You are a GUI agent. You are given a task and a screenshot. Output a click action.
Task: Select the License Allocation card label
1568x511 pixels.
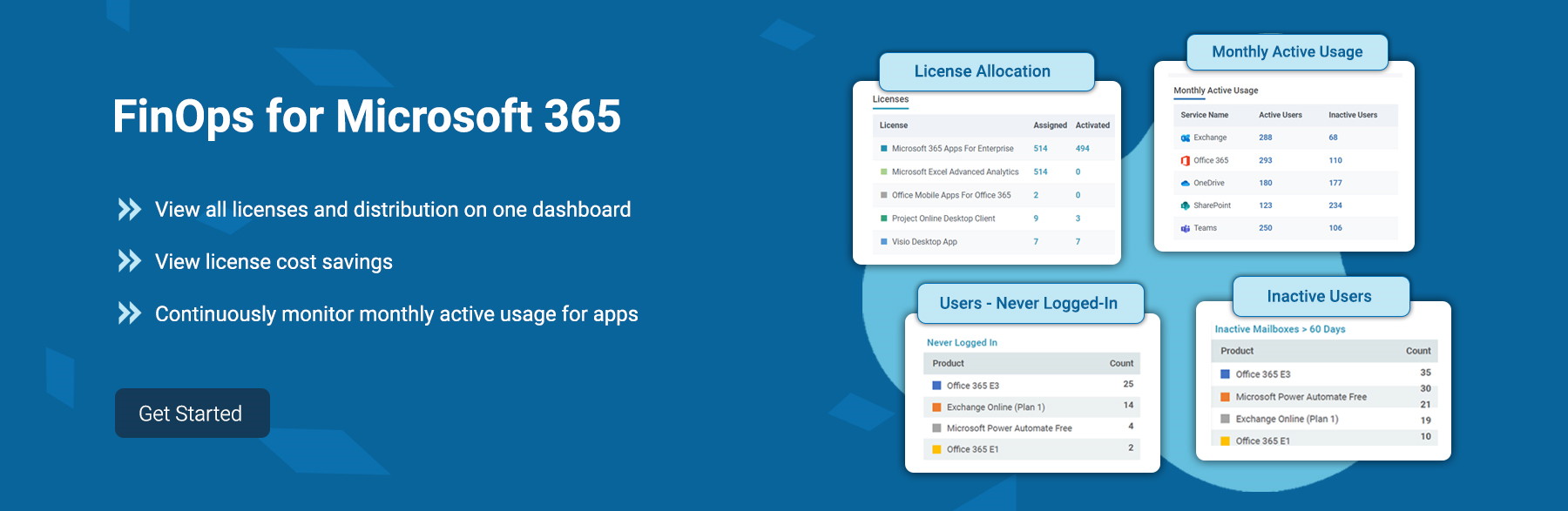[986, 71]
